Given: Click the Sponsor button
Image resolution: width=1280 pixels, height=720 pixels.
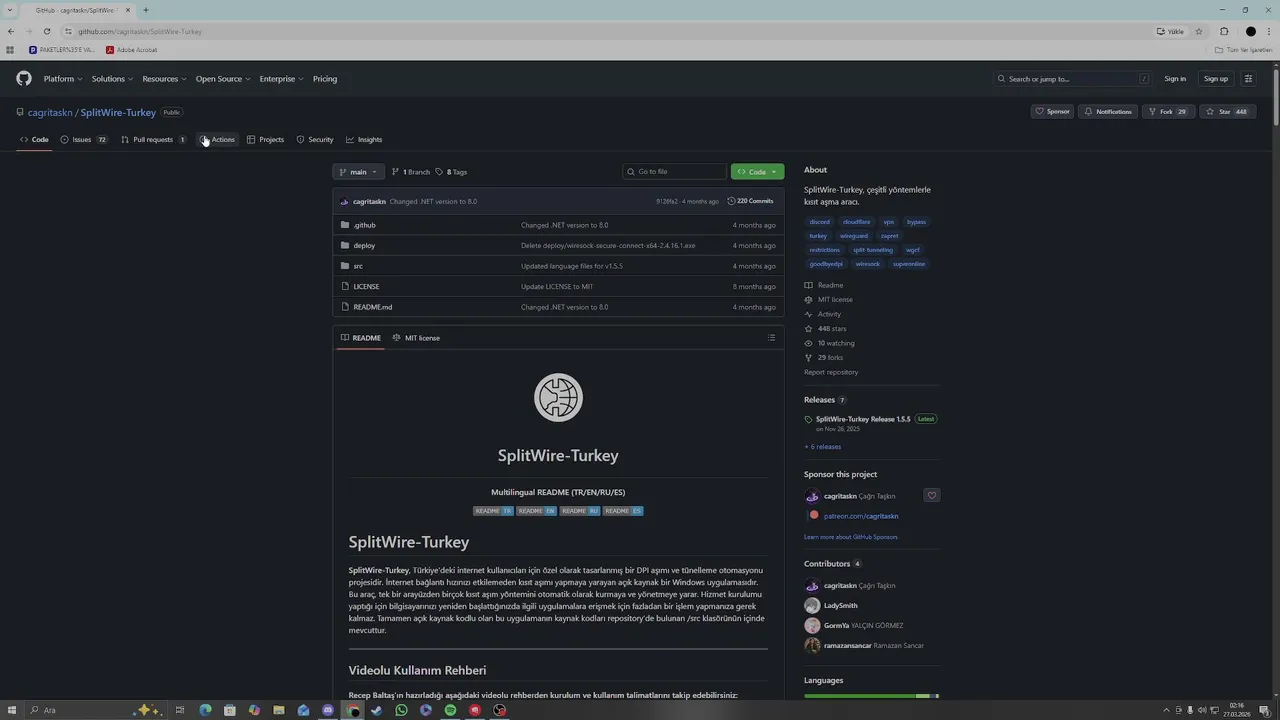Looking at the screenshot, I should pos(1052,112).
